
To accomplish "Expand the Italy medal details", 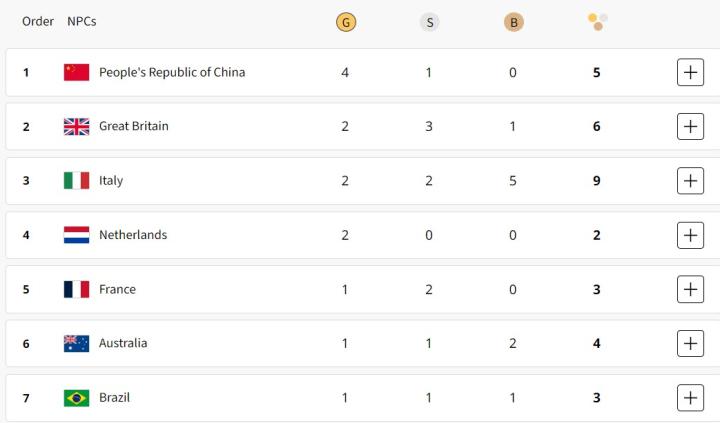I will (690, 181).
